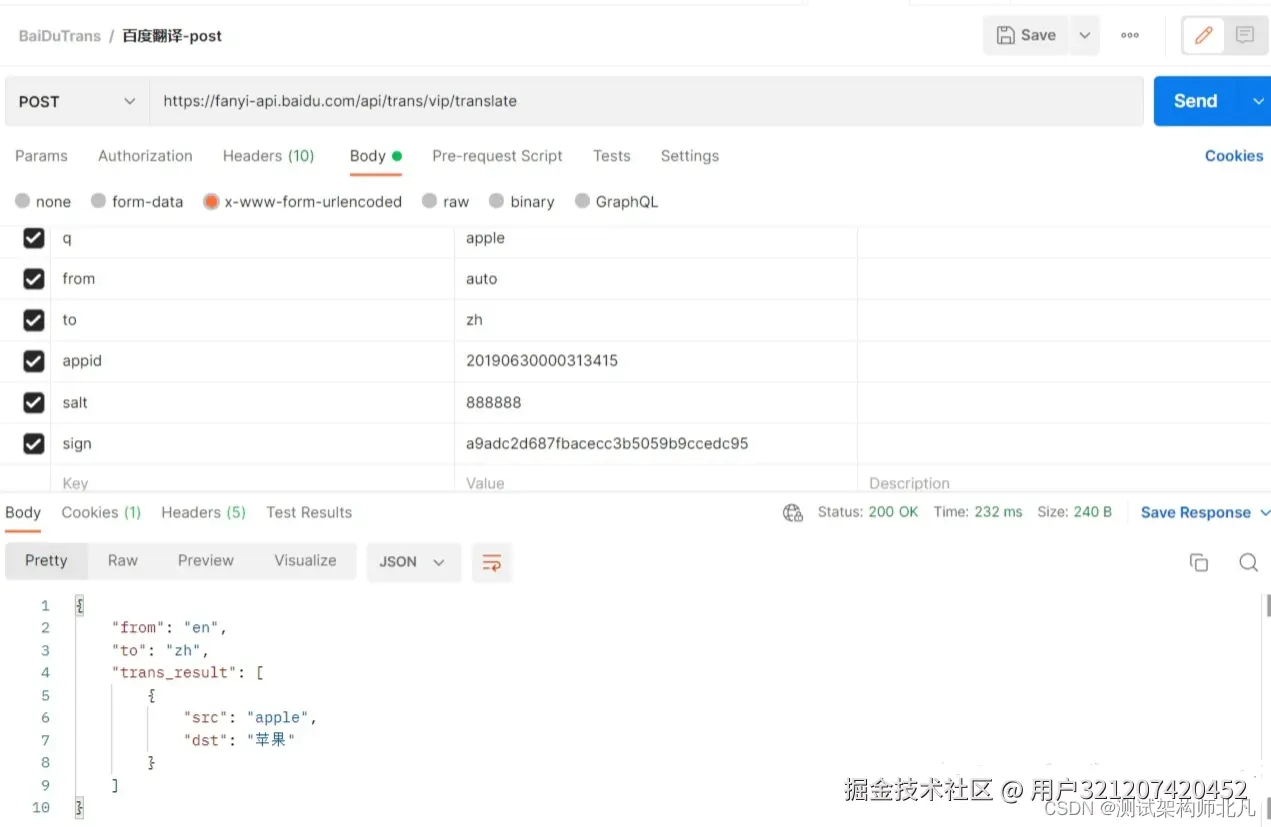Expand the Send button dropdown arrow
Screen dimensions: 1271x827
[x=1257, y=101]
